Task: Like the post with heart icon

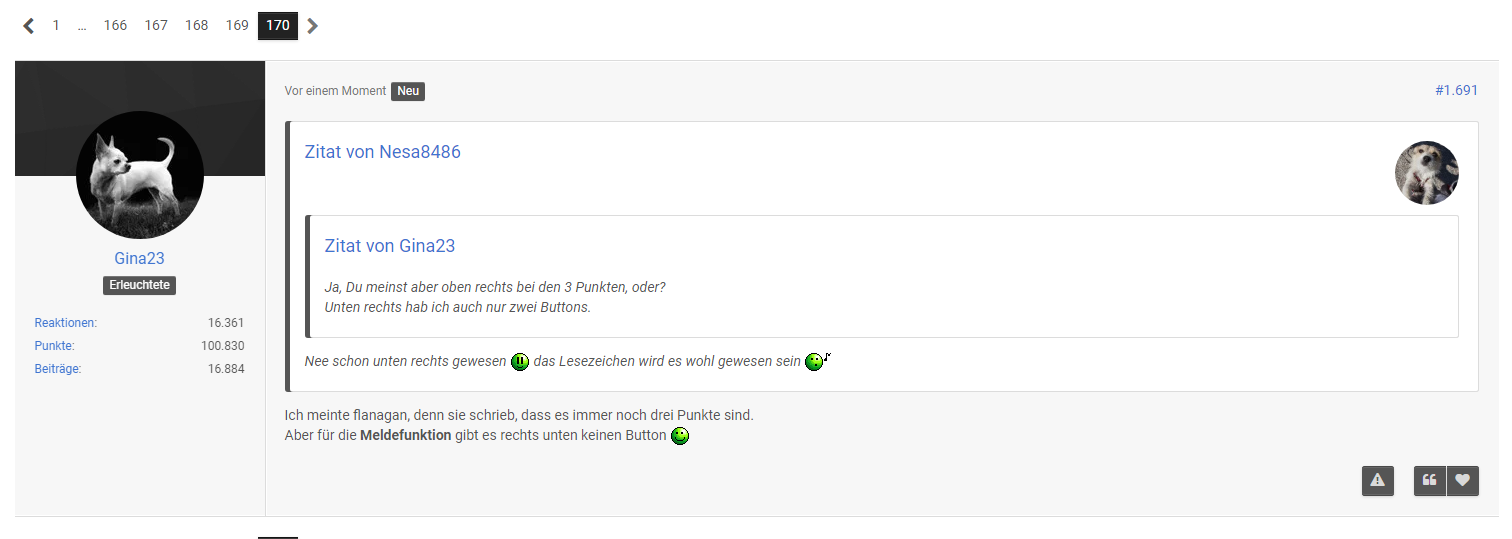Action: (1463, 480)
